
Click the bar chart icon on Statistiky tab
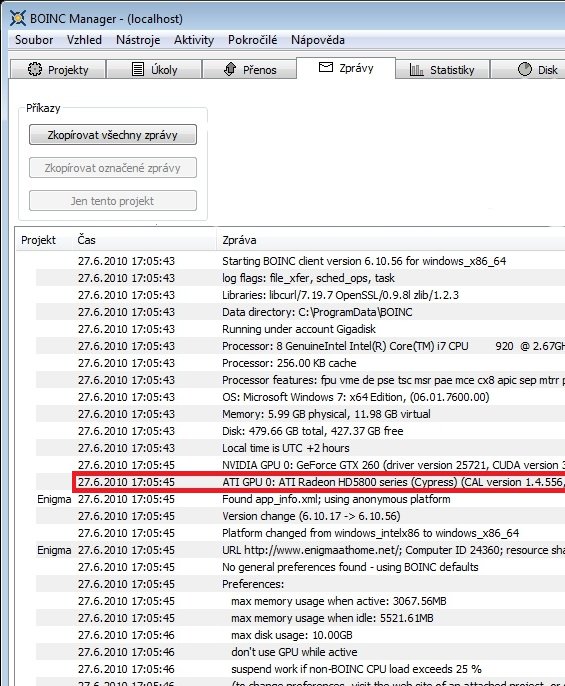[x=416, y=69]
